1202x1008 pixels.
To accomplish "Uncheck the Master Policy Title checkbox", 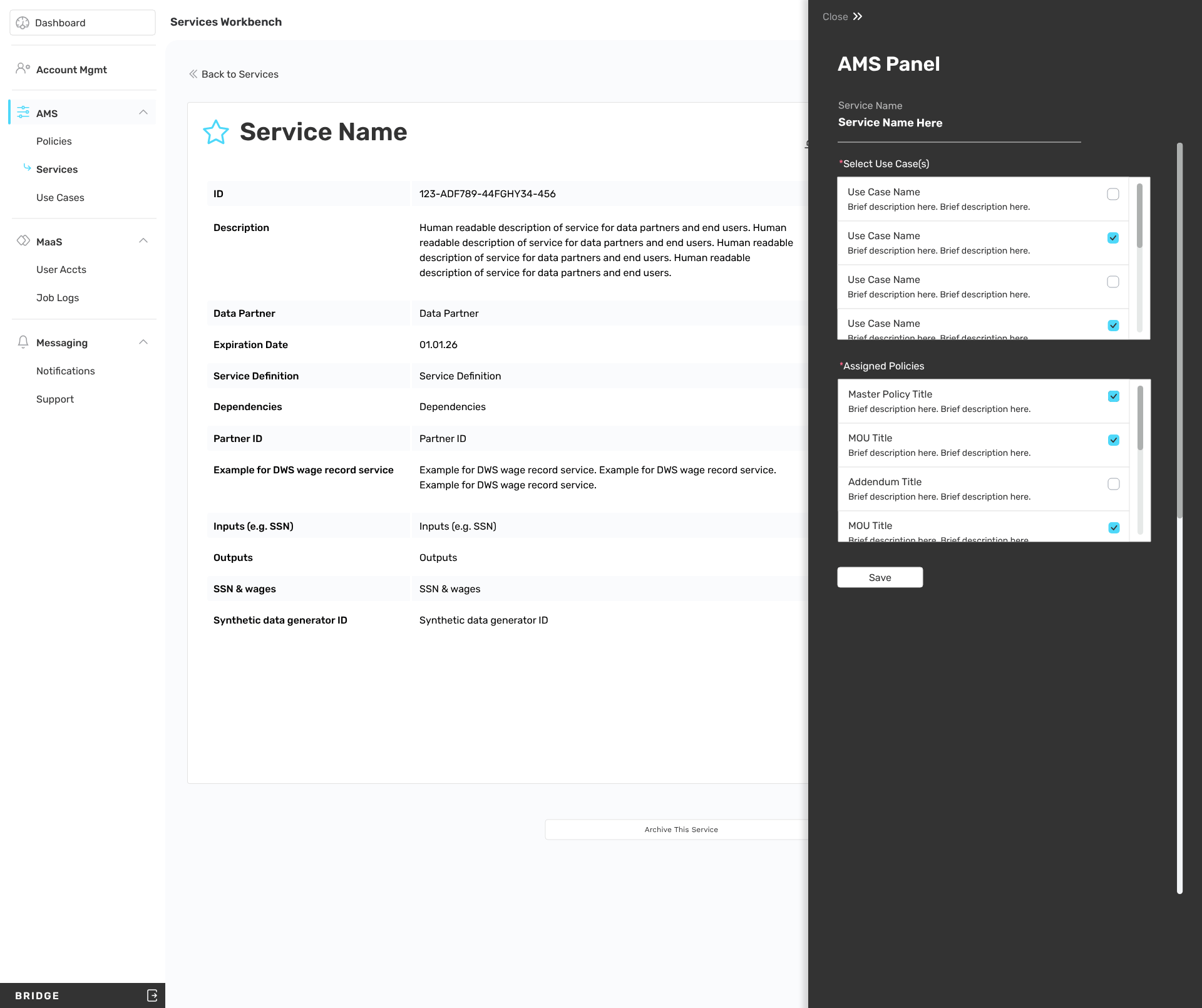I will tap(1114, 396).
